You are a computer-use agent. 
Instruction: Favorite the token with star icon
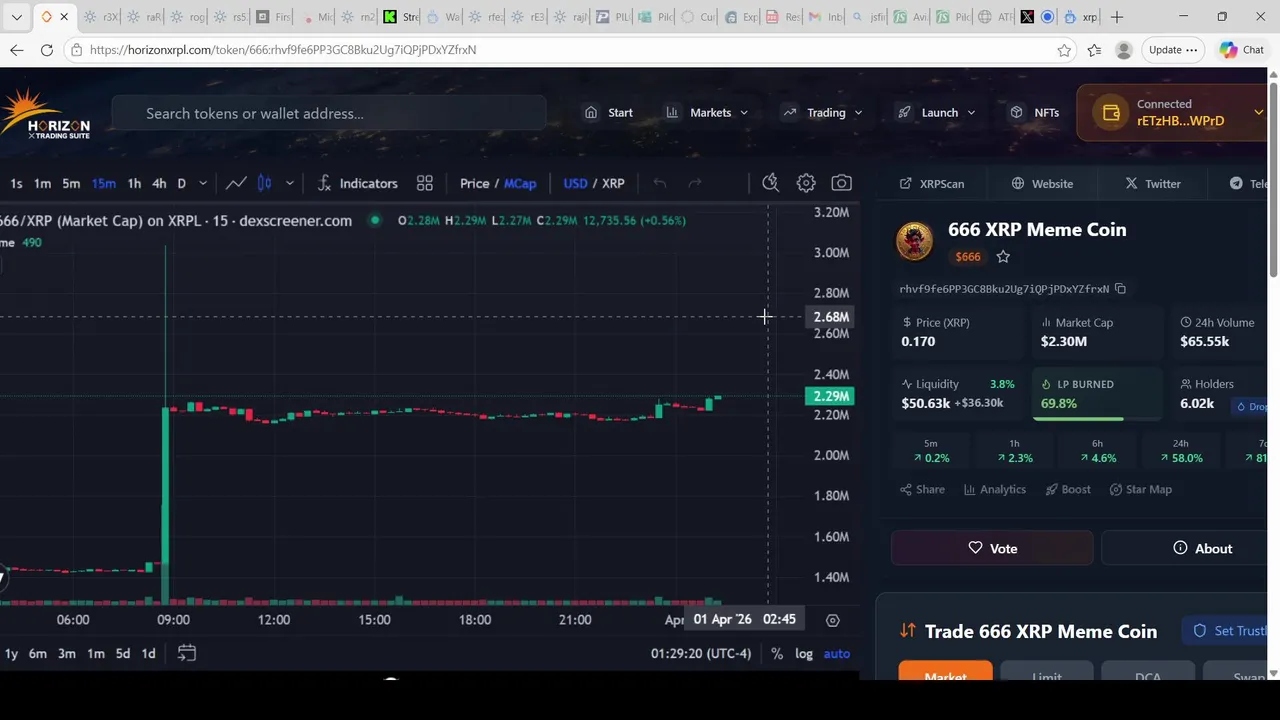[x=1003, y=257]
